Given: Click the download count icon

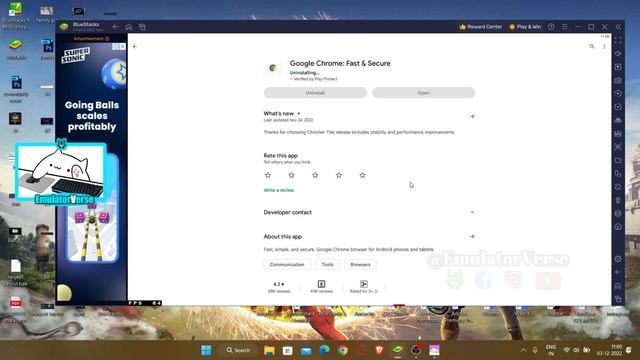Looking at the screenshot, I should 321,284.
